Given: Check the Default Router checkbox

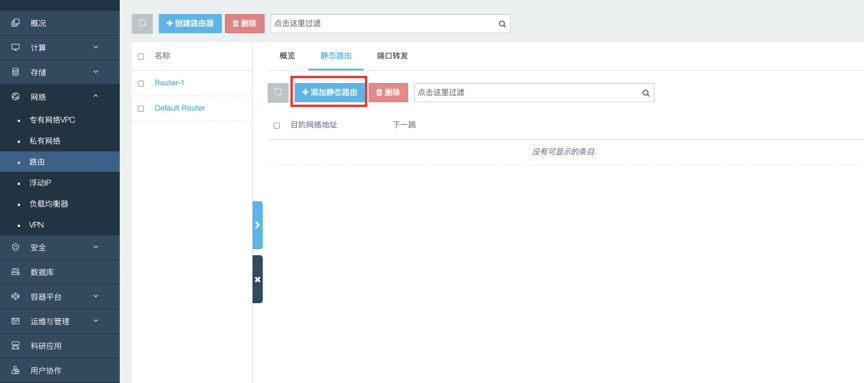Looking at the screenshot, I should click(141, 109).
